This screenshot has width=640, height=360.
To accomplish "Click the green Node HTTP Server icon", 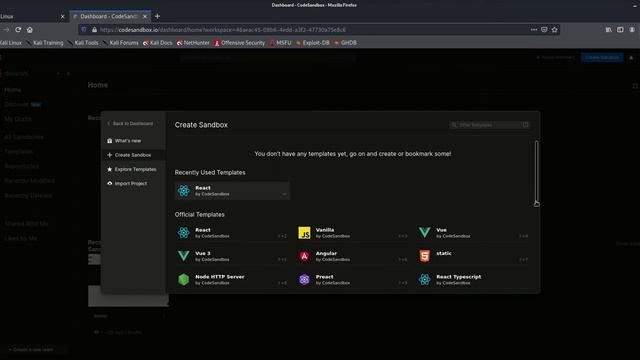I will tap(184, 279).
